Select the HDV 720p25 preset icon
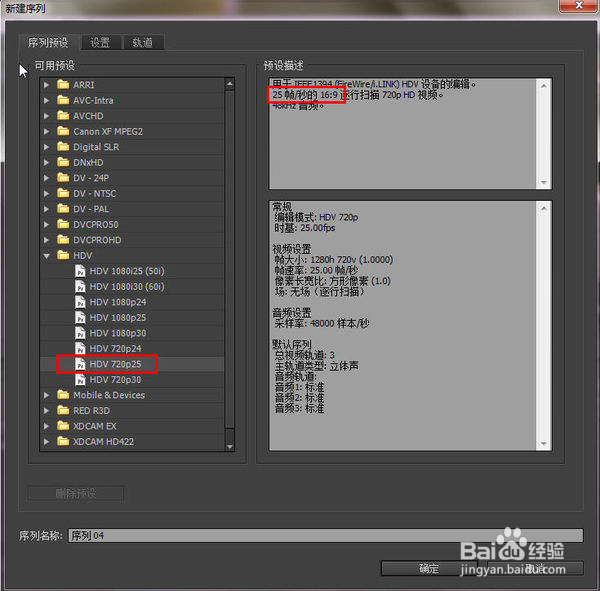Viewport: 600px width, 591px height. 81,364
